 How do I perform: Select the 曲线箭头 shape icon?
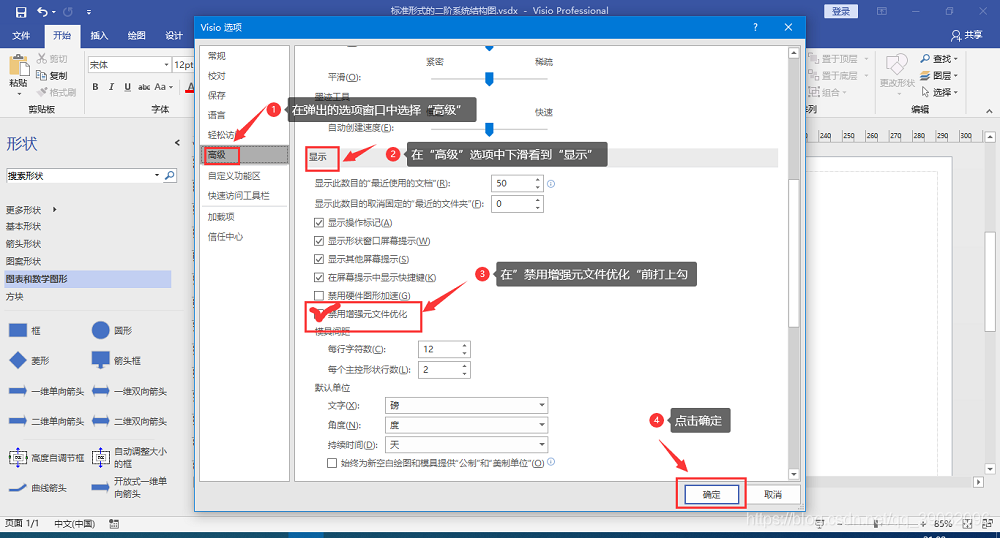click(x=18, y=488)
